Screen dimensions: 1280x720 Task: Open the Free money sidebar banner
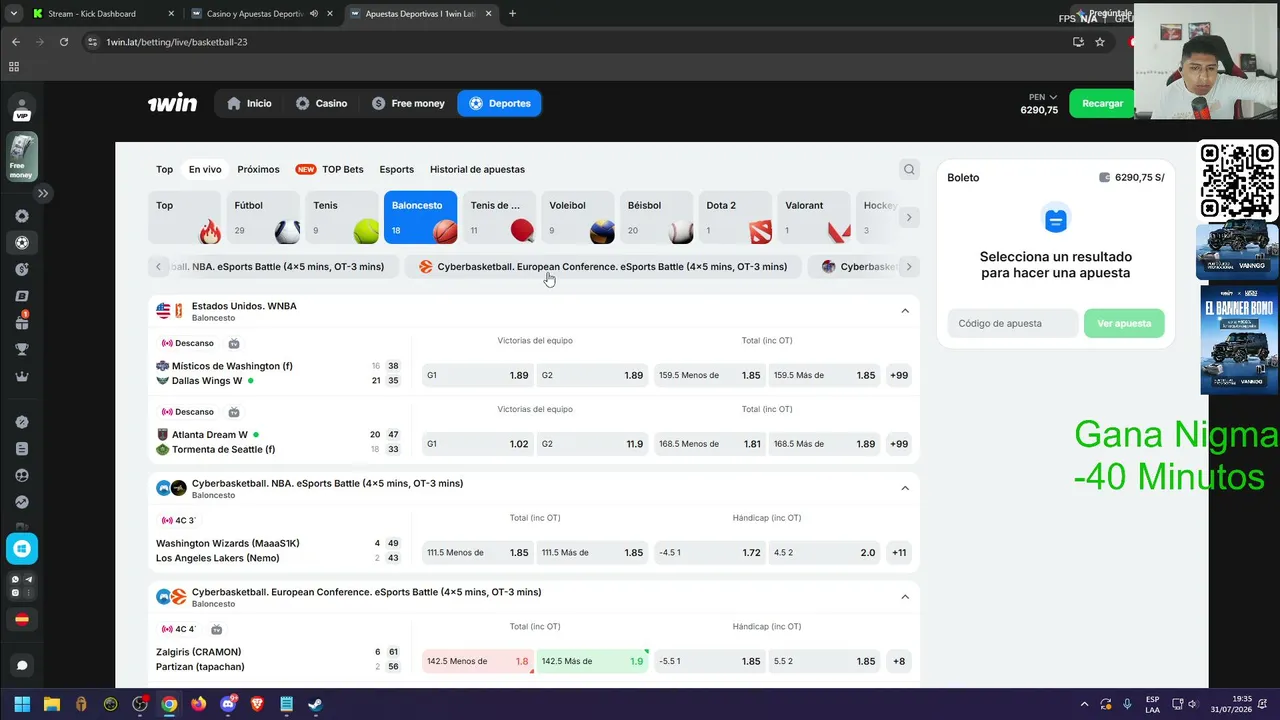pyautogui.click(x=22, y=157)
